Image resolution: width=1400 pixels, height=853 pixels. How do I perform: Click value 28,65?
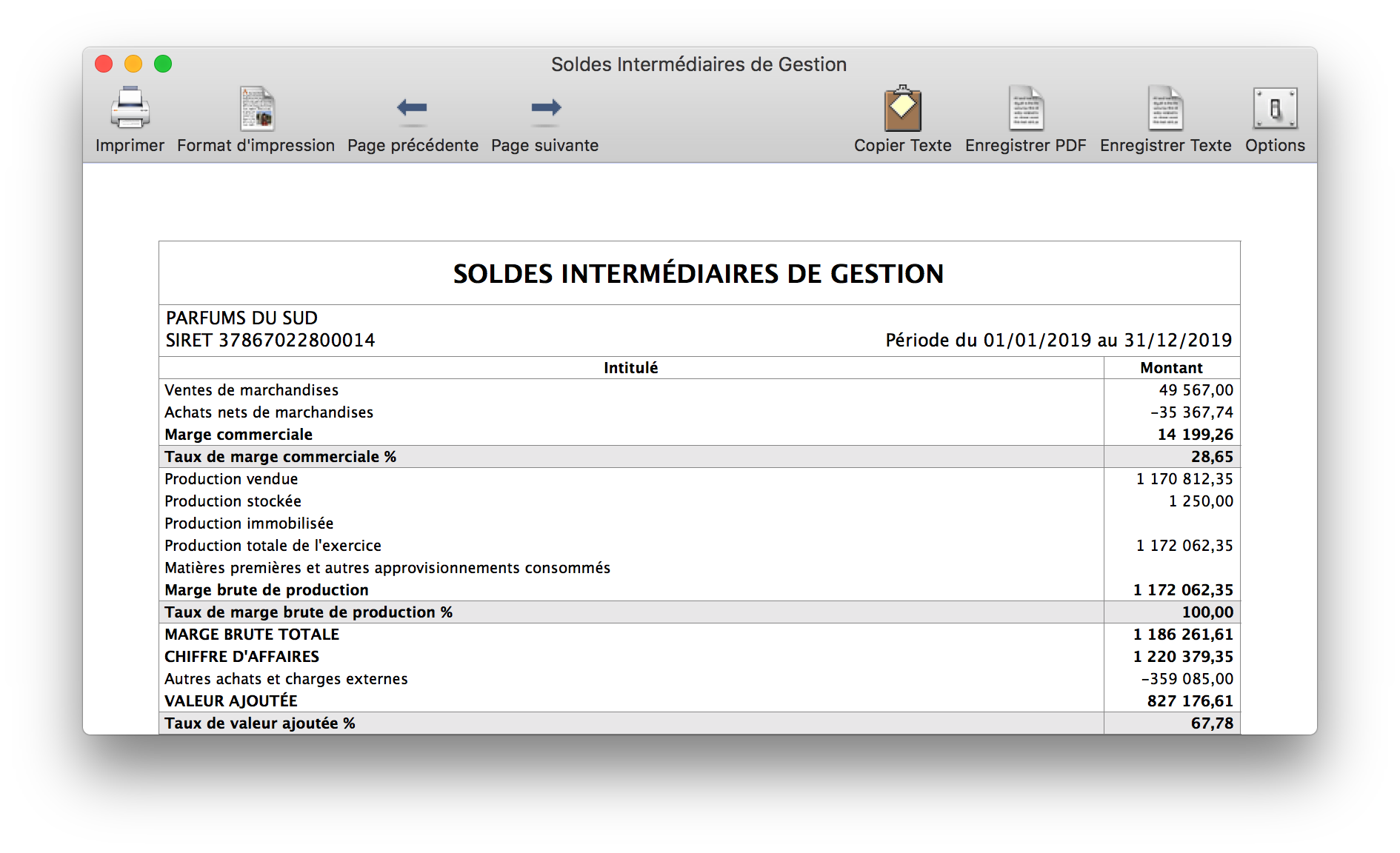click(1213, 457)
